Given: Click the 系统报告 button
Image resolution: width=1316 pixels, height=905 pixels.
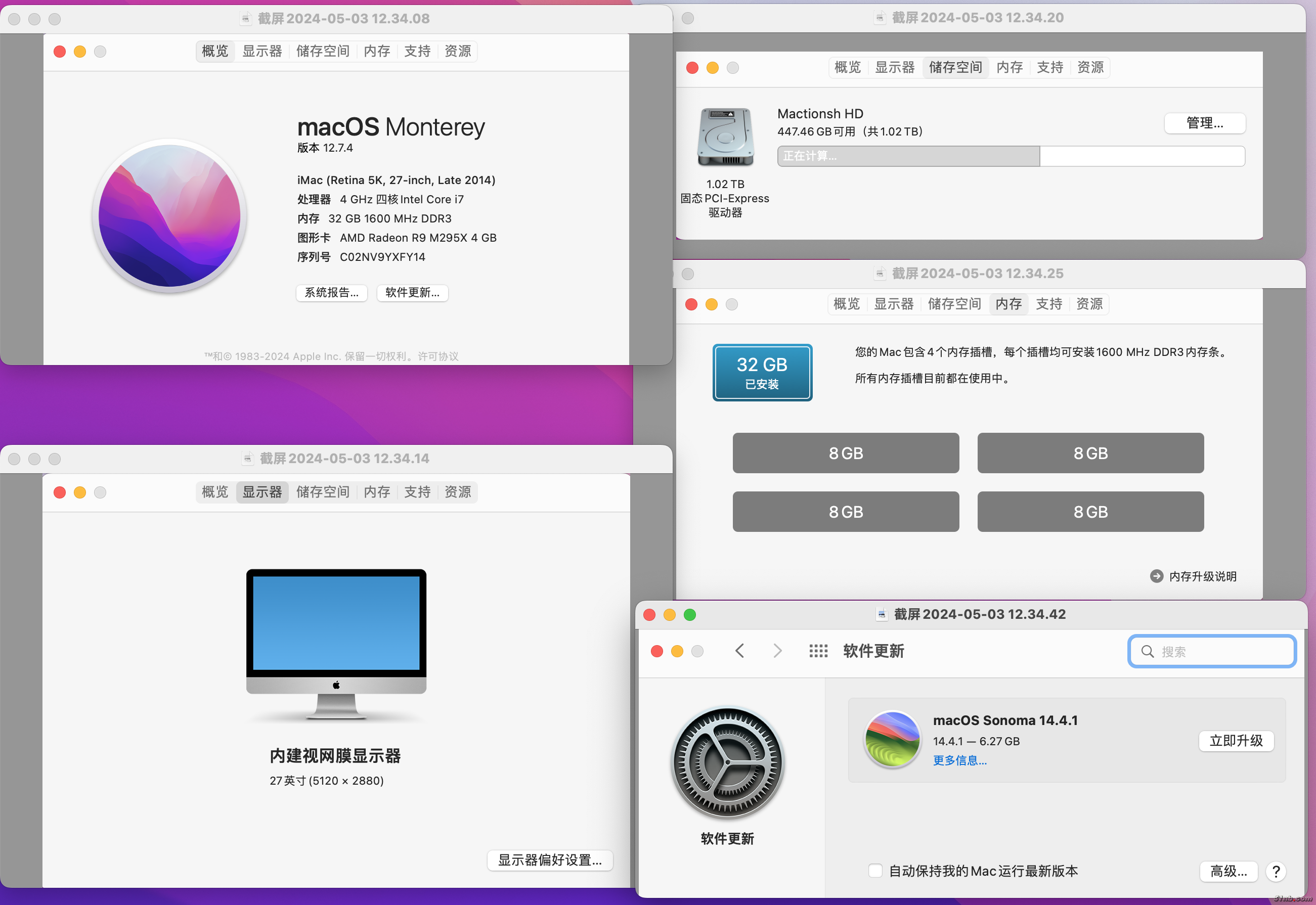Looking at the screenshot, I should (x=332, y=293).
